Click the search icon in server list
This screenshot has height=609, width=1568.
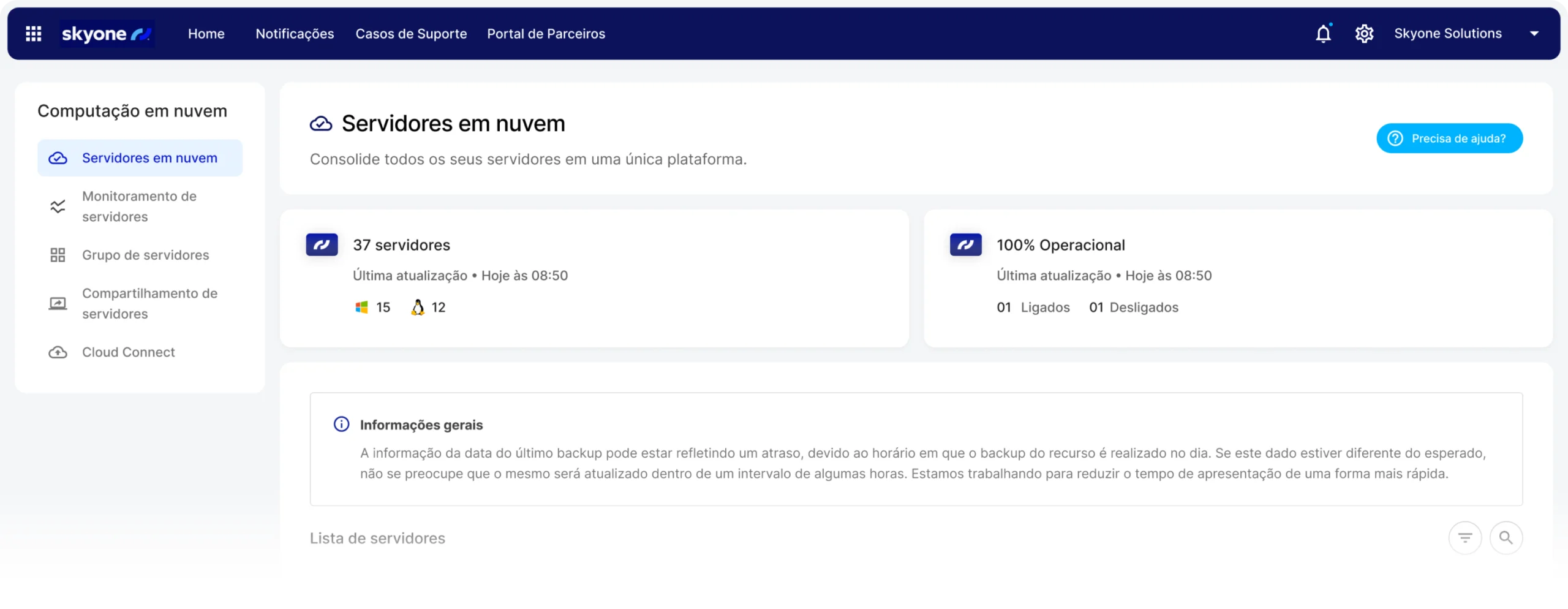pyautogui.click(x=1506, y=538)
